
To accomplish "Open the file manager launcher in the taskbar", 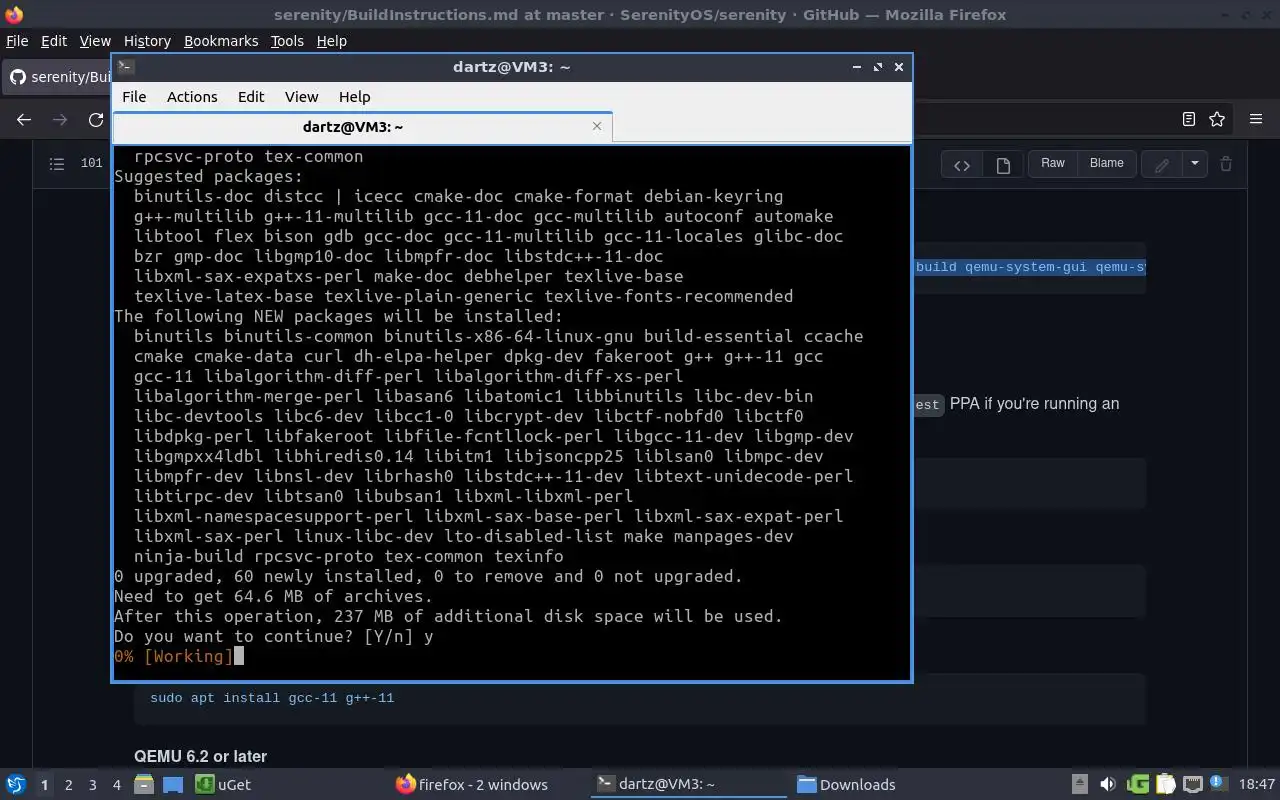I will tap(143, 785).
